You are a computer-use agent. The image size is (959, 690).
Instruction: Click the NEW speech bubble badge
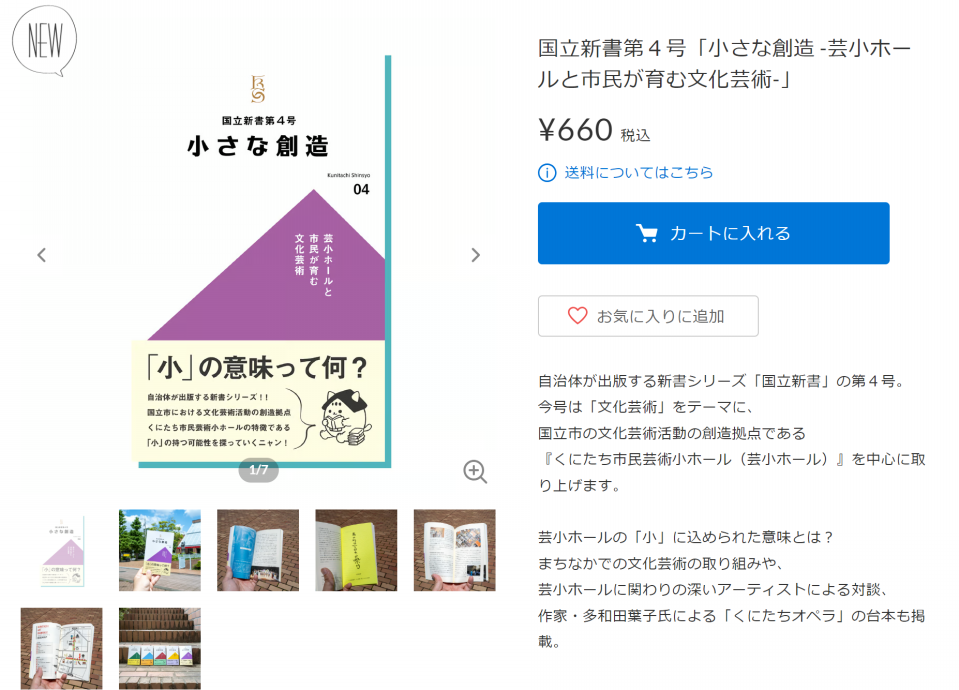45,41
